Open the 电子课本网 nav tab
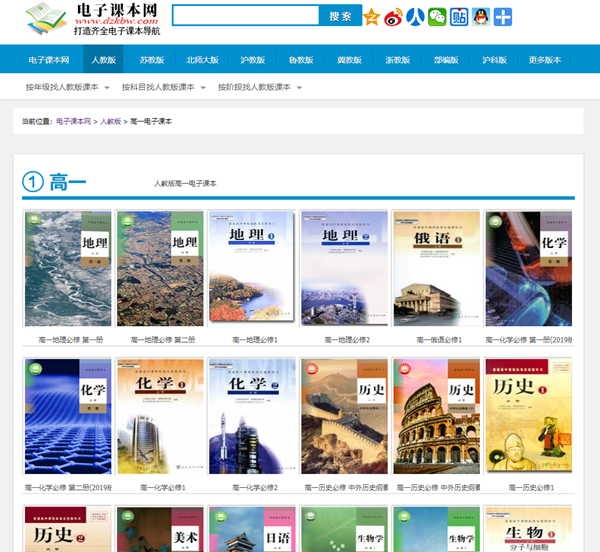 (x=49, y=60)
